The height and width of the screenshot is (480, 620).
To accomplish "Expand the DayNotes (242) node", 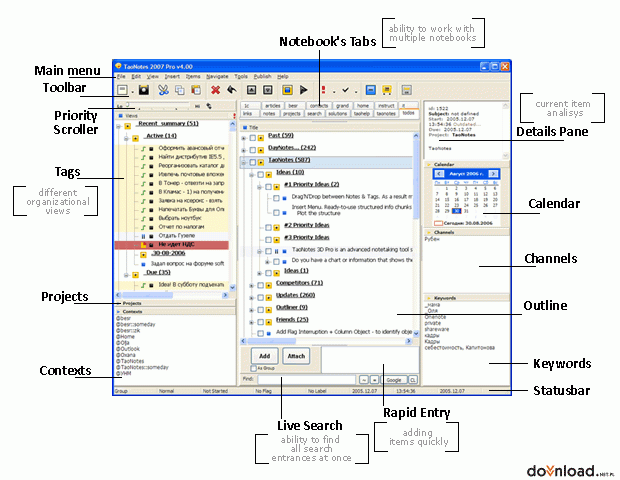I will 244,151.
